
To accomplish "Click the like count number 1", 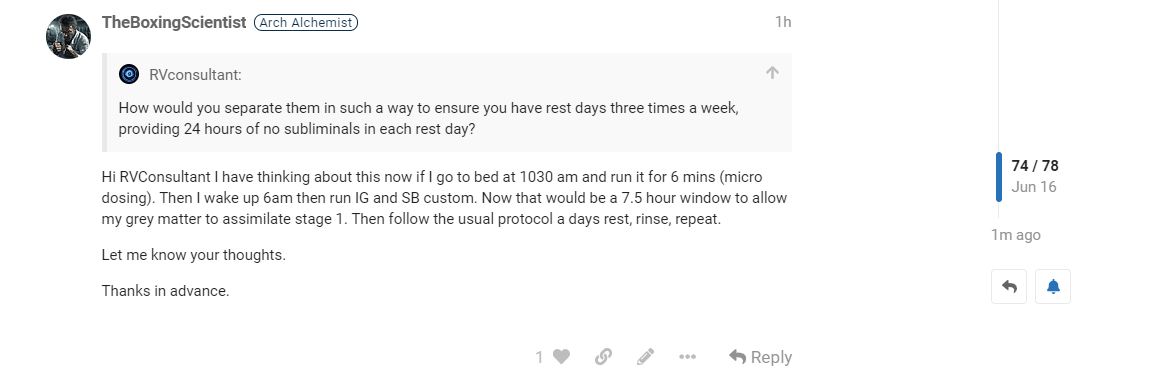I will 539,357.
